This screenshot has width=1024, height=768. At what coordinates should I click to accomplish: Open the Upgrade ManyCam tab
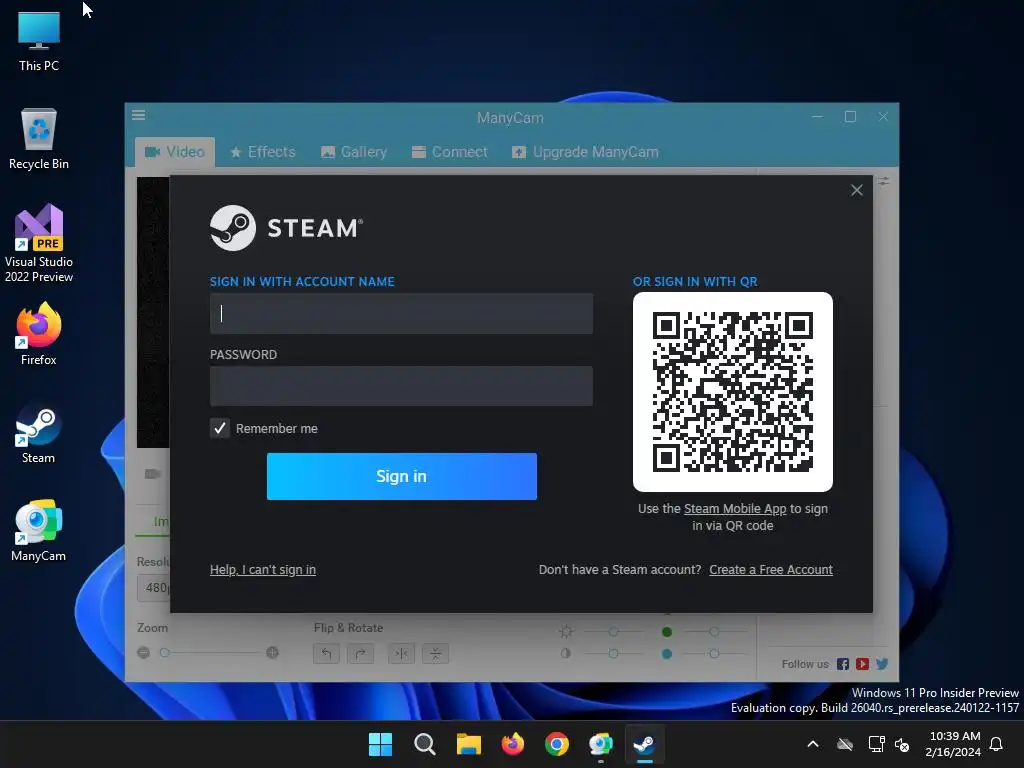(585, 152)
